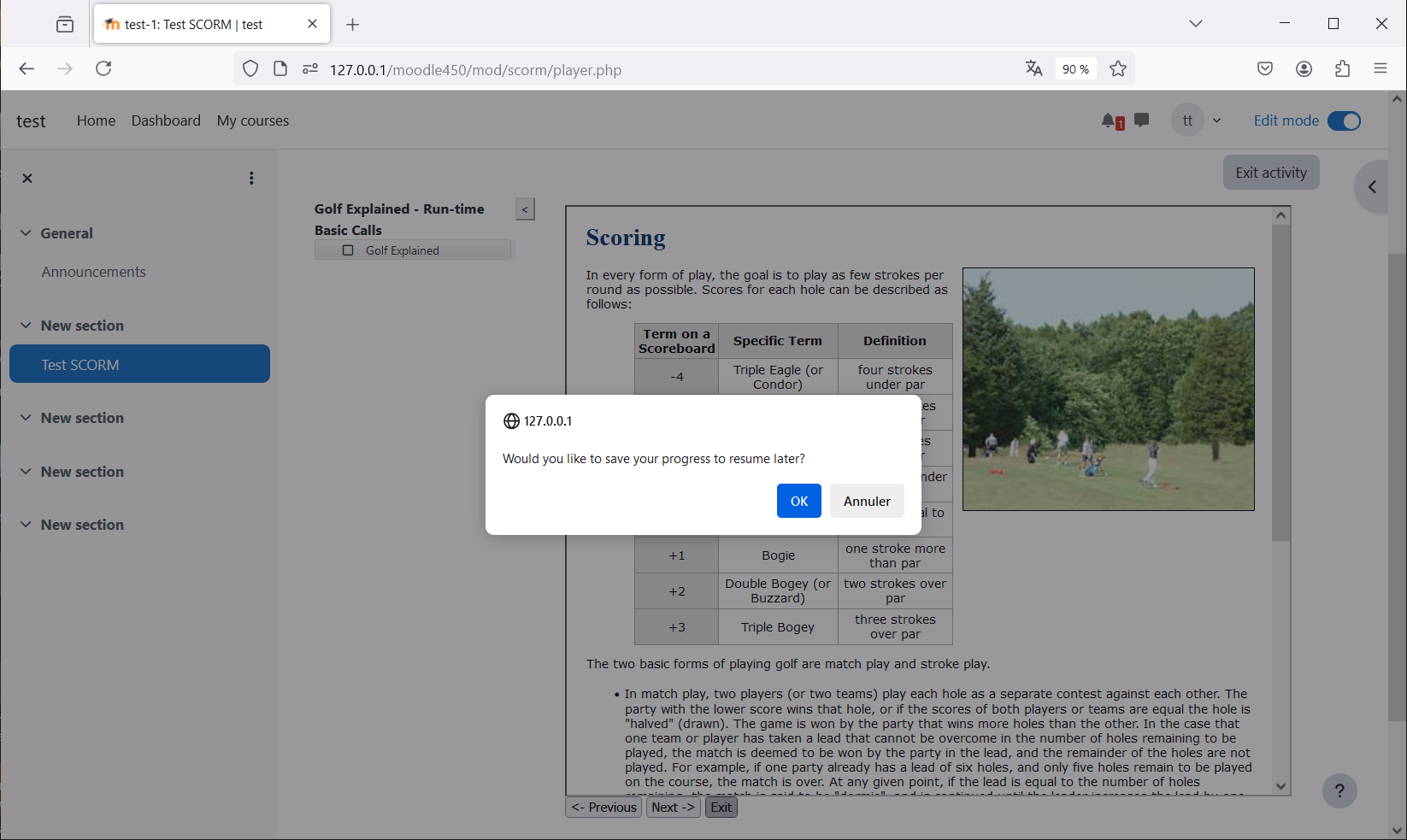
Task: Click the 90 % zoom indicator
Action: [1076, 69]
